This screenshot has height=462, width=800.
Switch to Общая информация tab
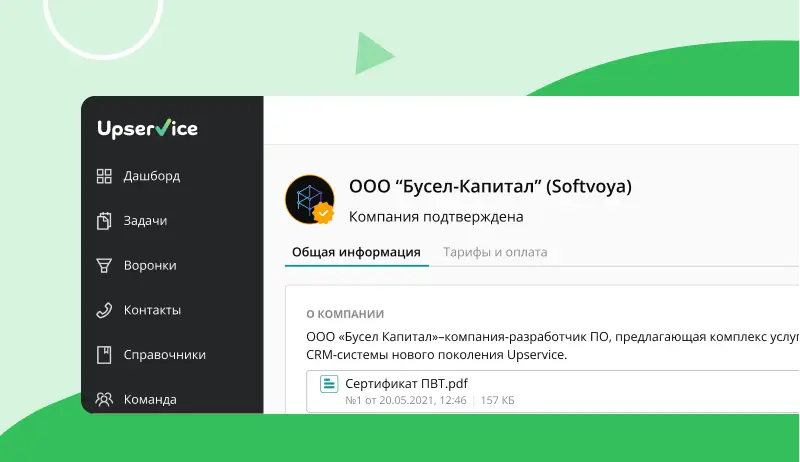[x=356, y=252]
